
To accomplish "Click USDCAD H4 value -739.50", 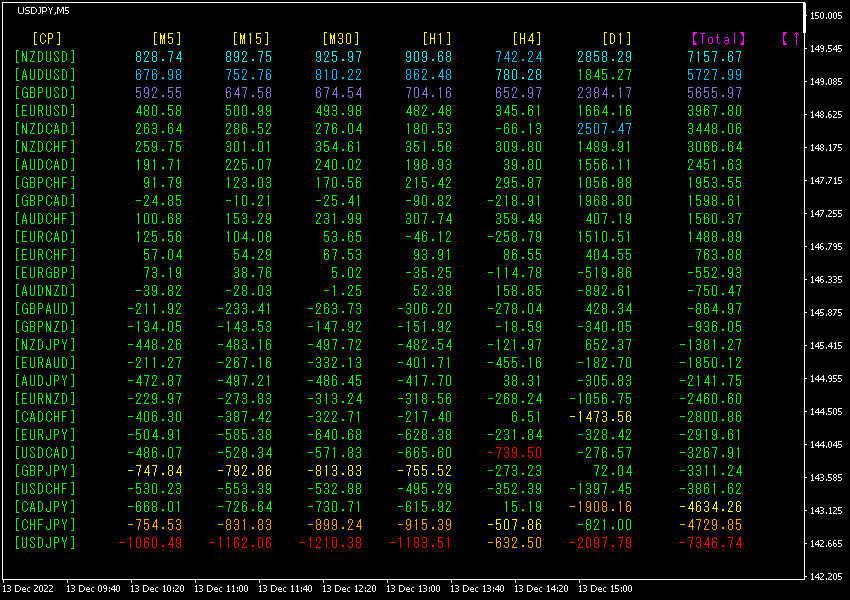I will coord(514,453).
